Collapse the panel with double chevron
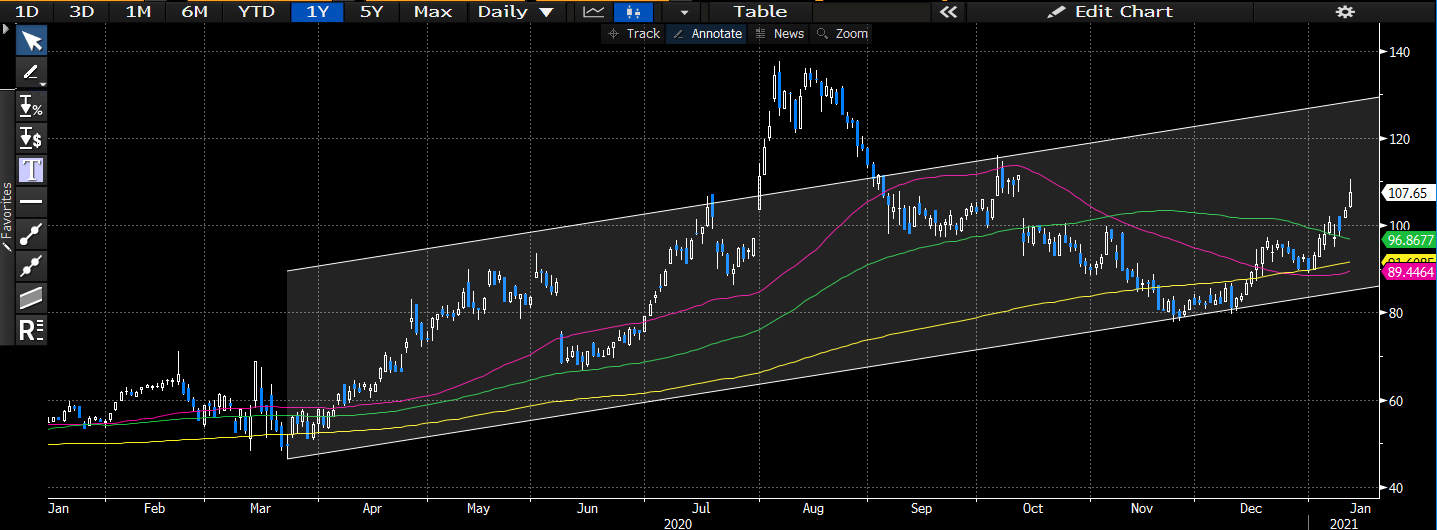 [x=948, y=12]
